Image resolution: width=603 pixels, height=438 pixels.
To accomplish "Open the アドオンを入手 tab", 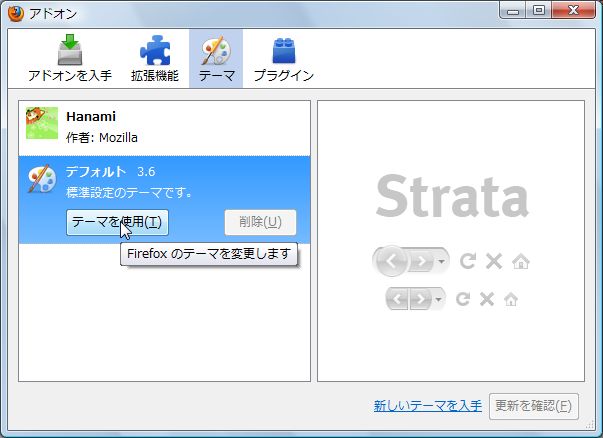I will coord(70,58).
